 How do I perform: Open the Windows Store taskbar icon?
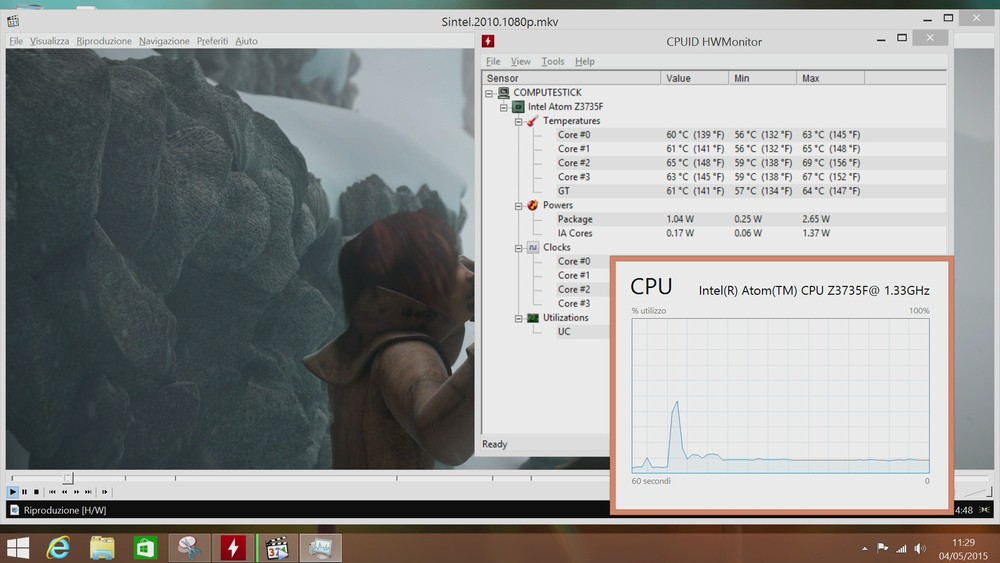tap(145, 548)
